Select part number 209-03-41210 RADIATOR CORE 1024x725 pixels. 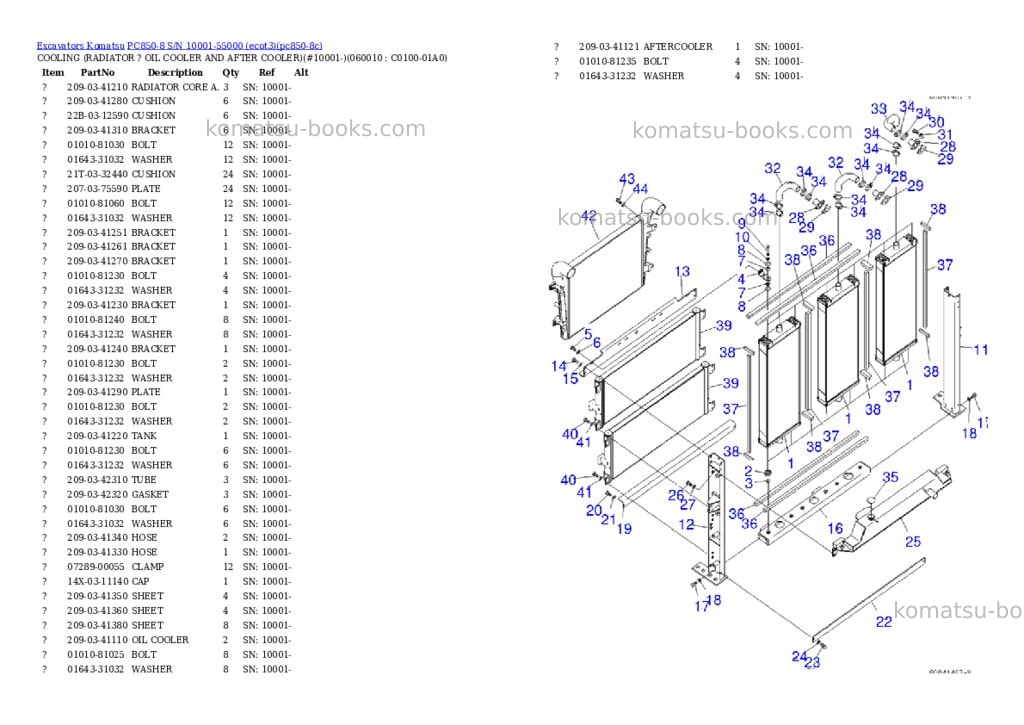[x=97, y=87]
